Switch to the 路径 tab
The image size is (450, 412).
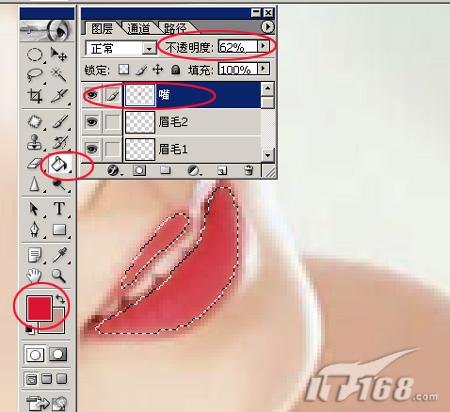[x=175, y=29]
